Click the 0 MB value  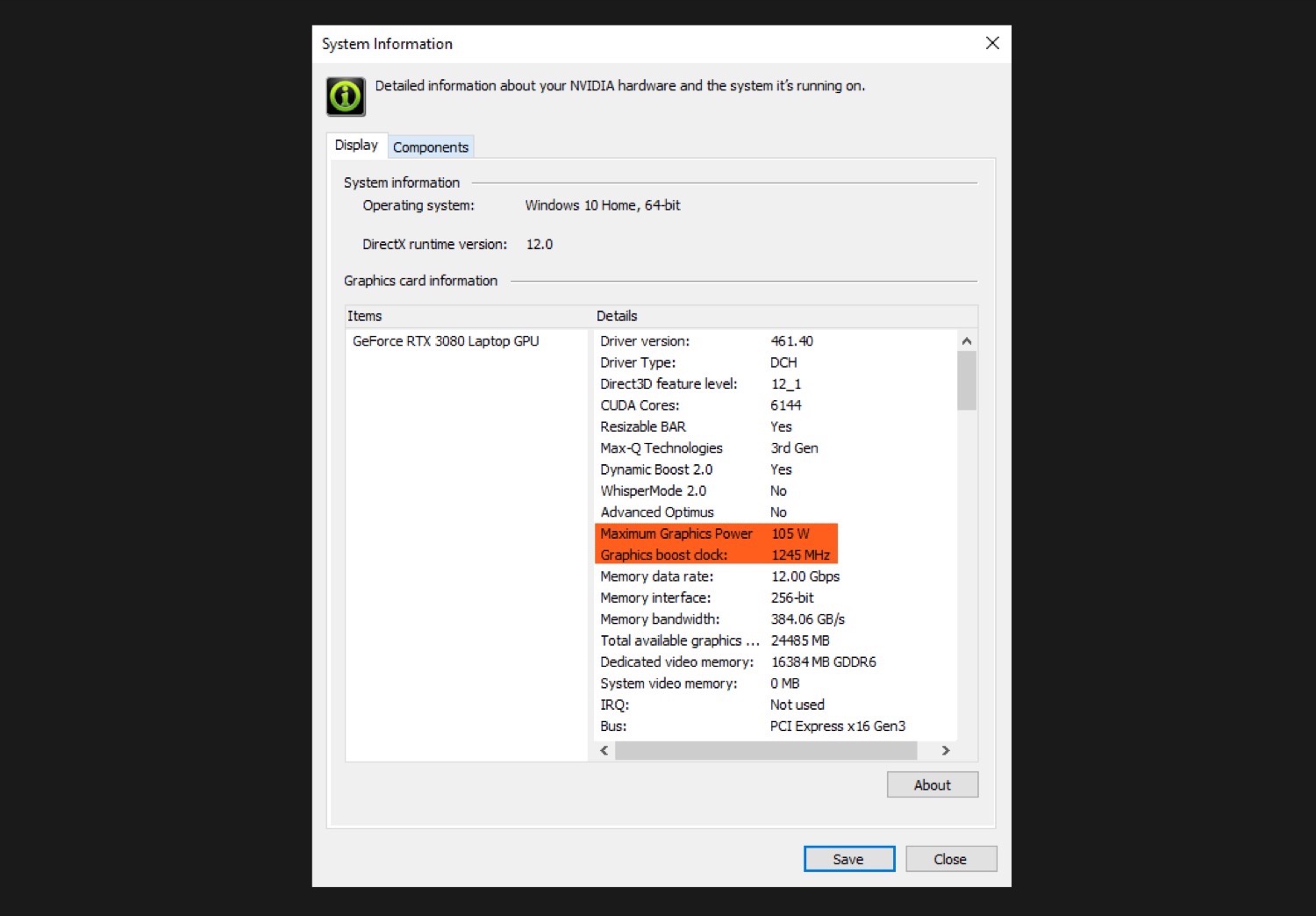[x=785, y=683]
